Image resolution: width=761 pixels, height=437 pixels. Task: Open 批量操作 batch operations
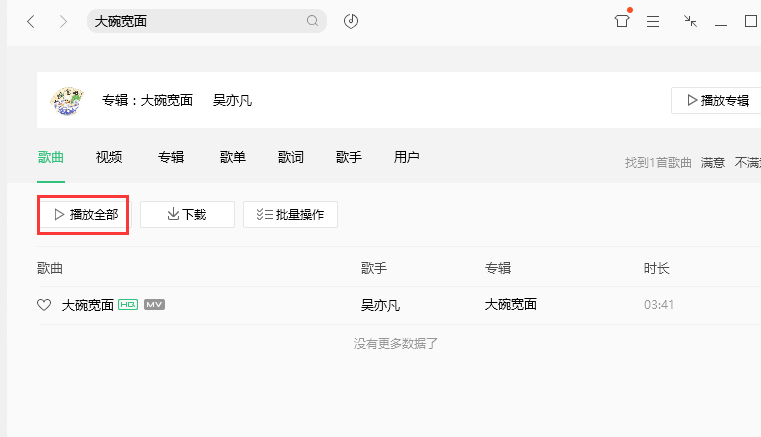click(290, 214)
